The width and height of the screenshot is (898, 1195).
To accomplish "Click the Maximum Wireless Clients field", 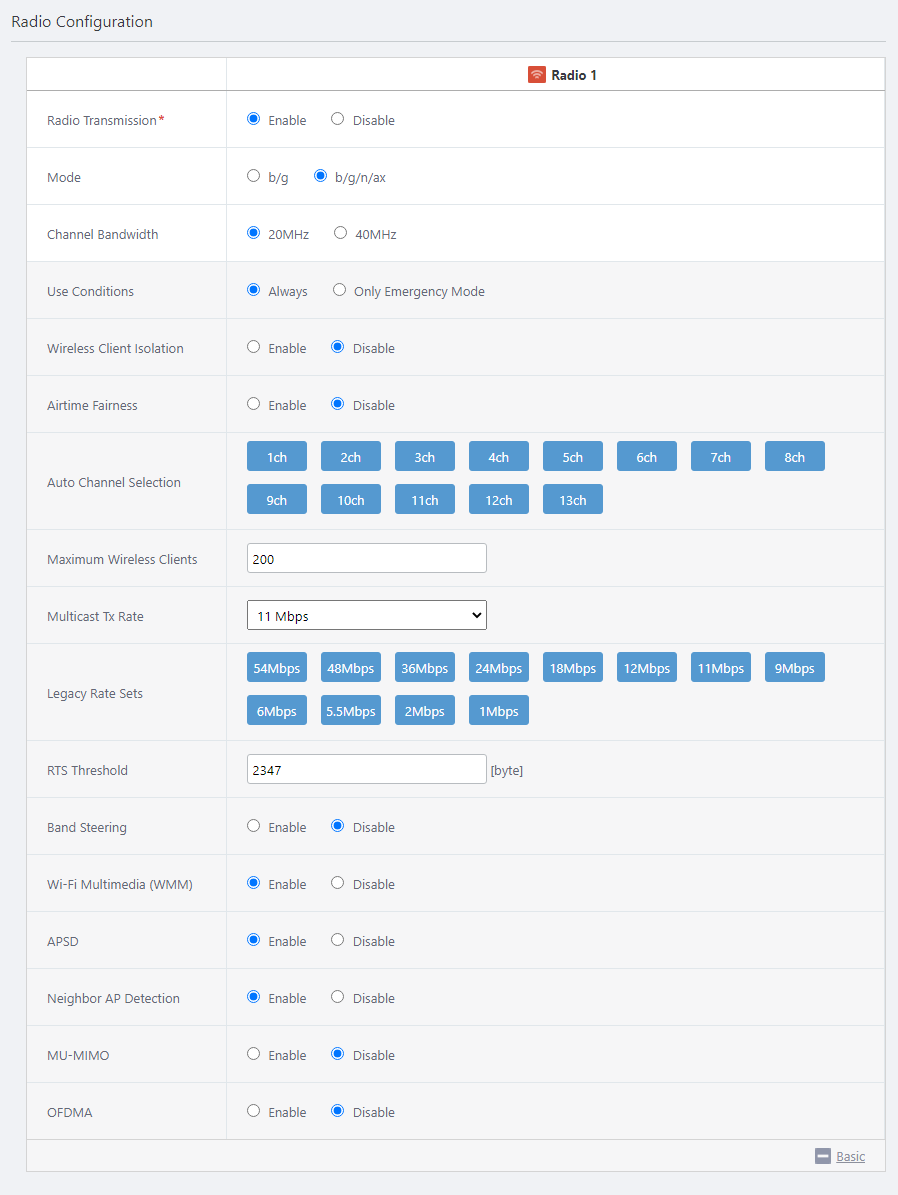I will [x=366, y=559].
